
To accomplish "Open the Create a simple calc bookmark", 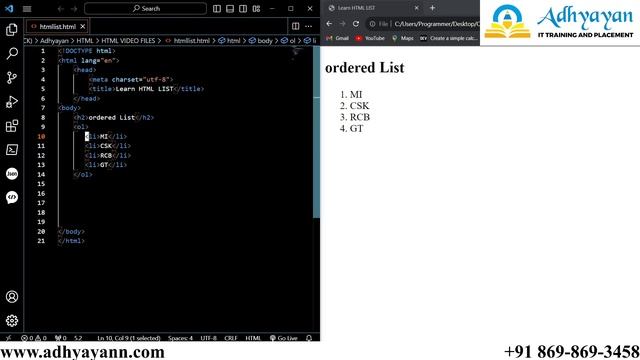I will pos(449,38).
